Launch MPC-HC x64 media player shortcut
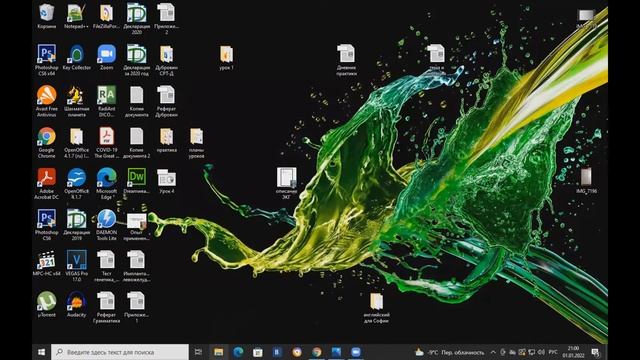The height and width of the screenshot is (360, 640). tap(47, 263)
